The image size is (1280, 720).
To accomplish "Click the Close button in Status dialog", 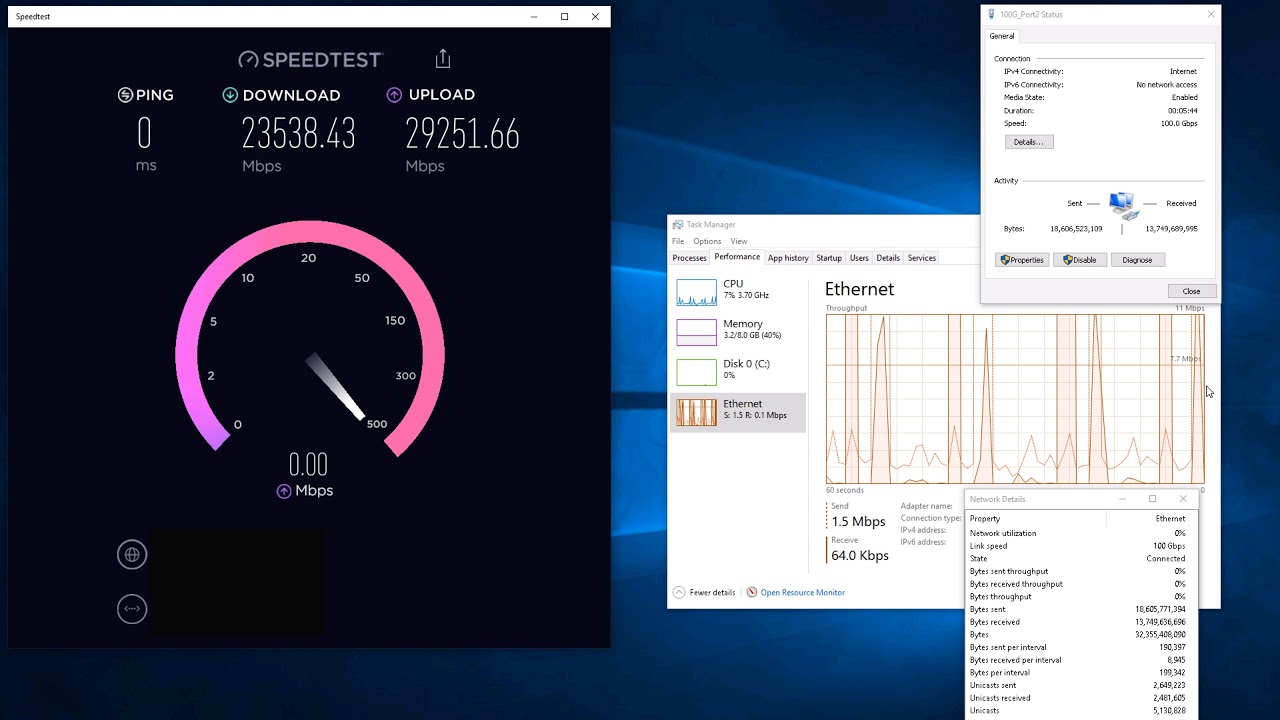I will coord(1191,291).
